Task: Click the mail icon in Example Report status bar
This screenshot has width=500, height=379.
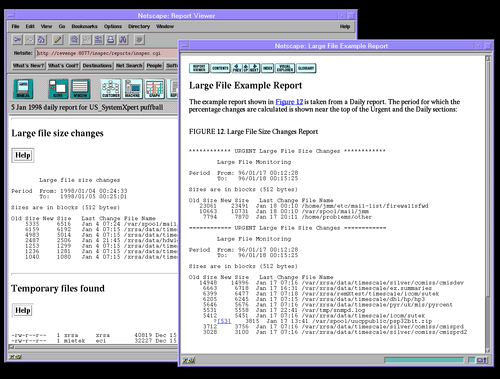Action: click(482, 360)
